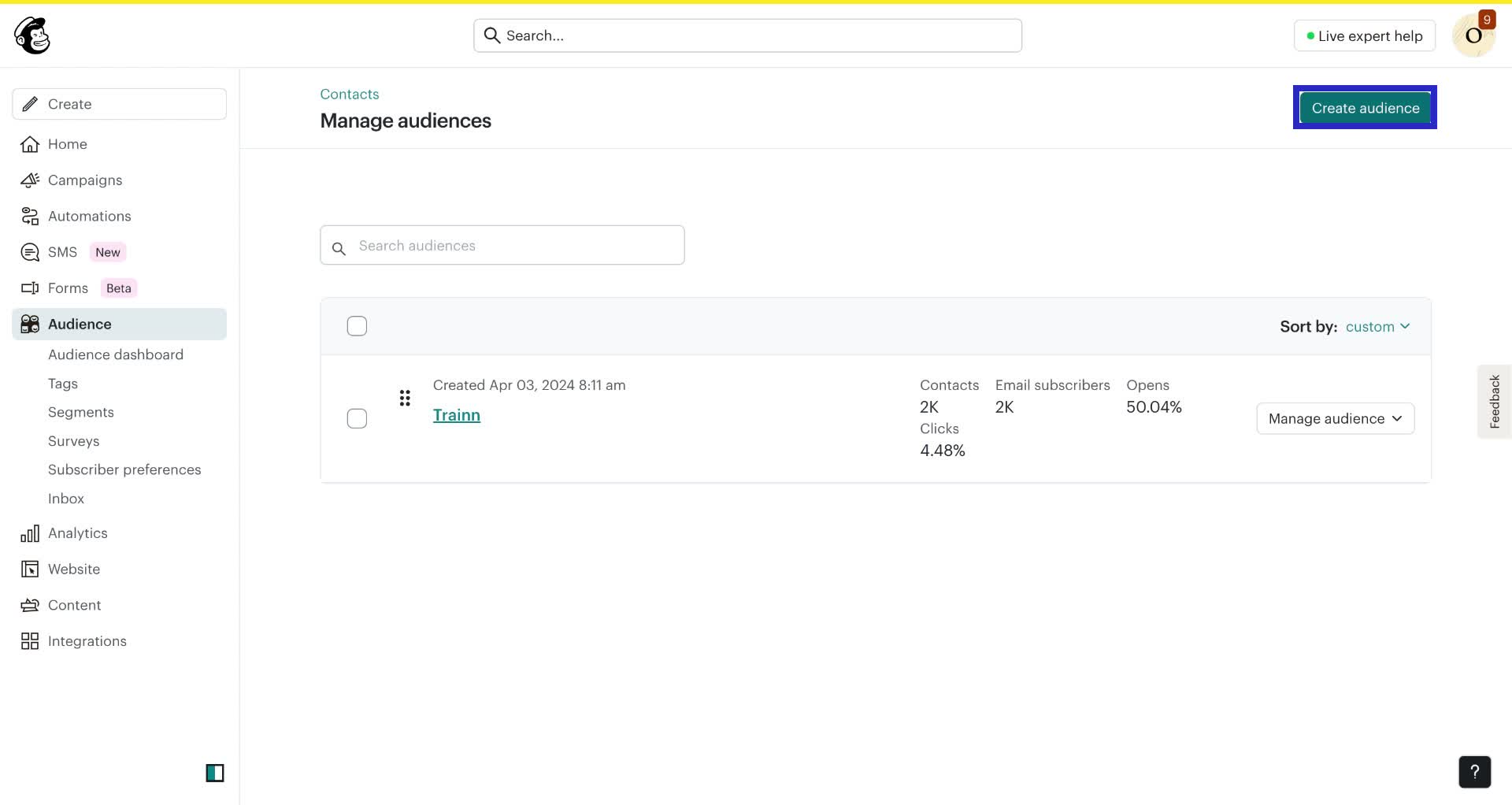The height and width of the screenshot is (805, 1512).
Task: Expand the Manage audience dropdown
Action: pos(1334,418)
